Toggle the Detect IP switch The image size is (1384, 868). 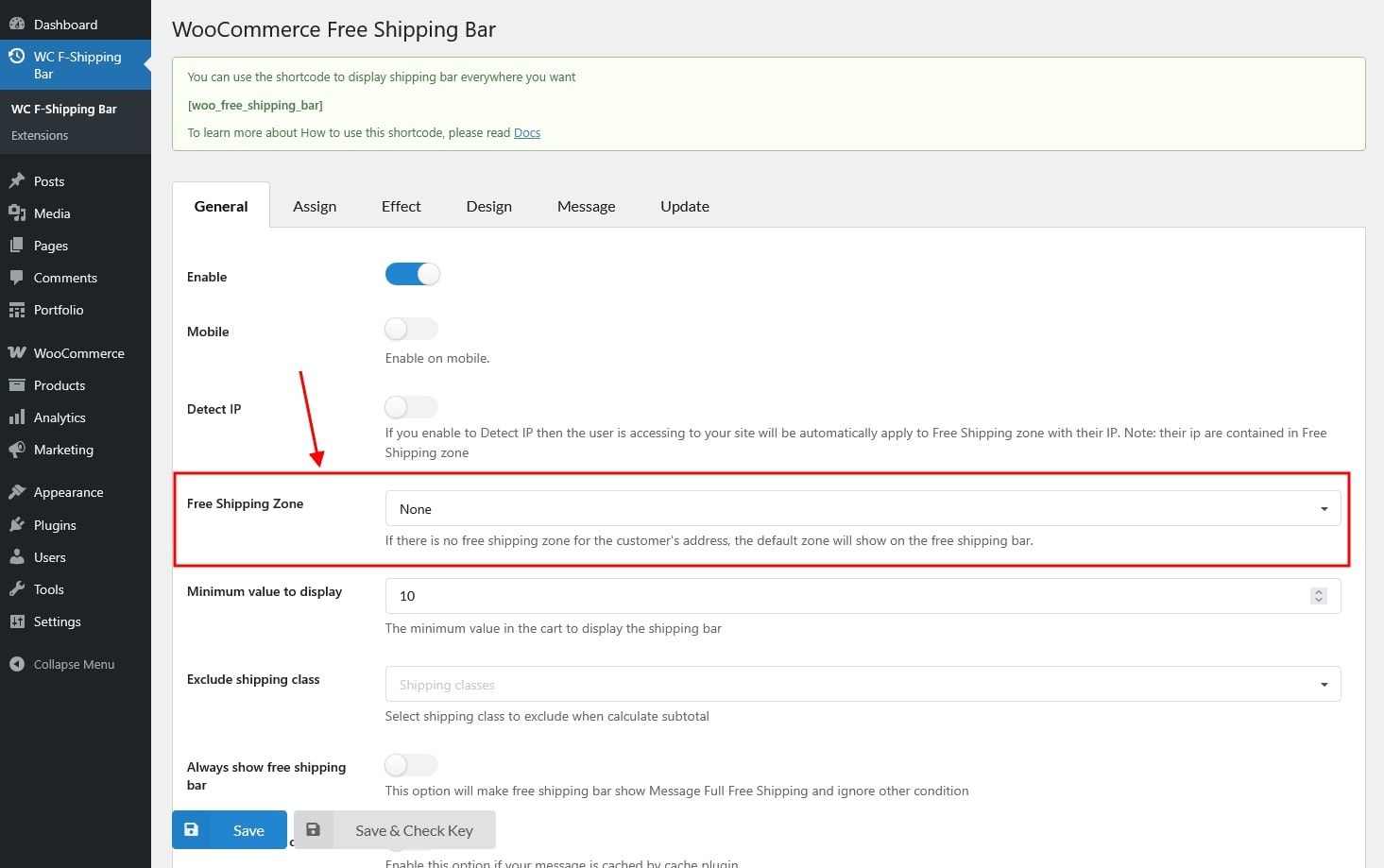tap(412, 407)
